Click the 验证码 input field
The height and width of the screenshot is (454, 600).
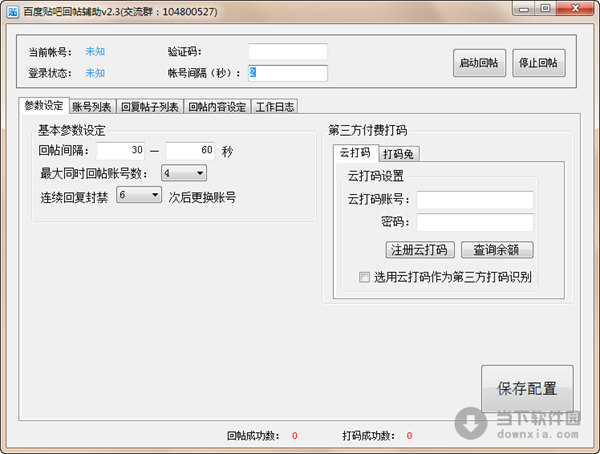click(288, 52)
